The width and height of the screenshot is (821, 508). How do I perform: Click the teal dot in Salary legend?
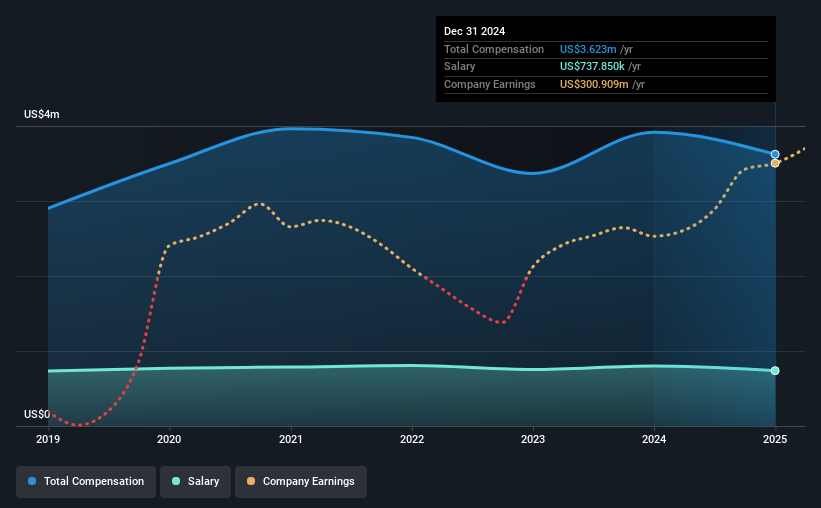pyautogui.click(x=176, y=481)
